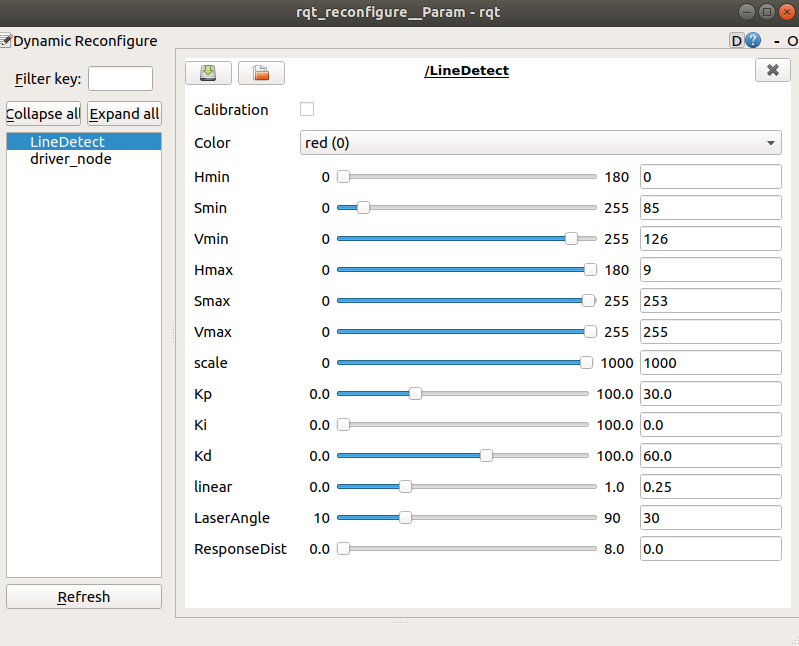Focus the Smax value field showing 253

tap(710, 301)
